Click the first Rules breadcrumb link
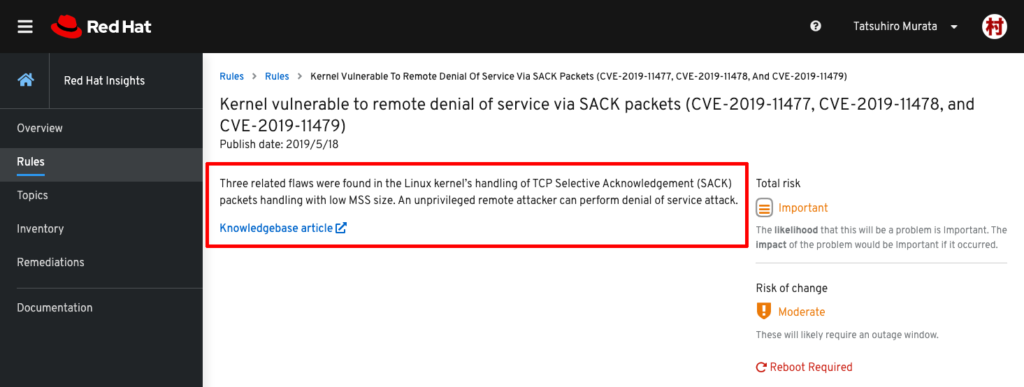This screenshot has width=1024, height=387. [231, 76]
